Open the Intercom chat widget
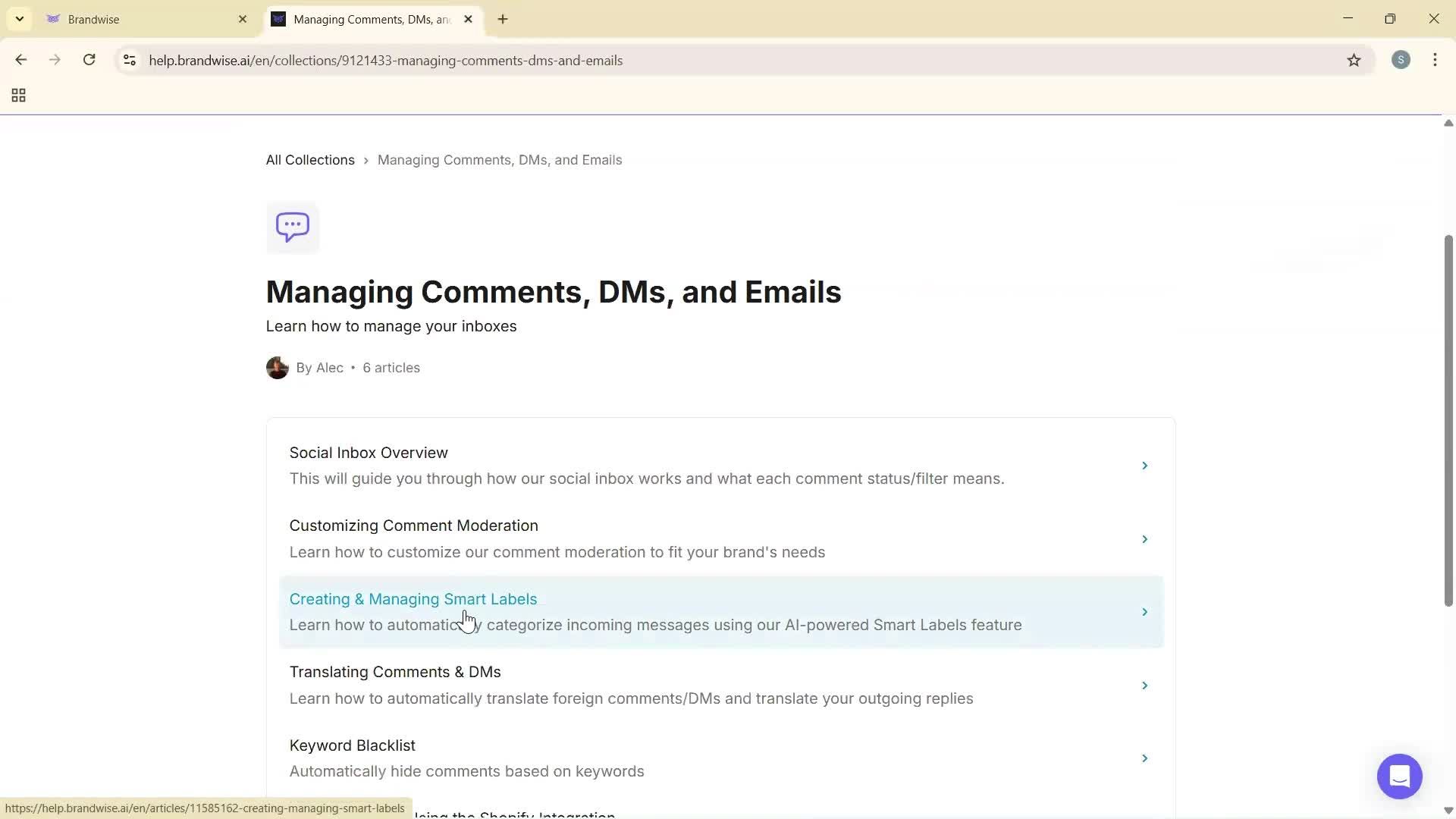This screenshot has height=819, width=1456. tap(1399, 777)
